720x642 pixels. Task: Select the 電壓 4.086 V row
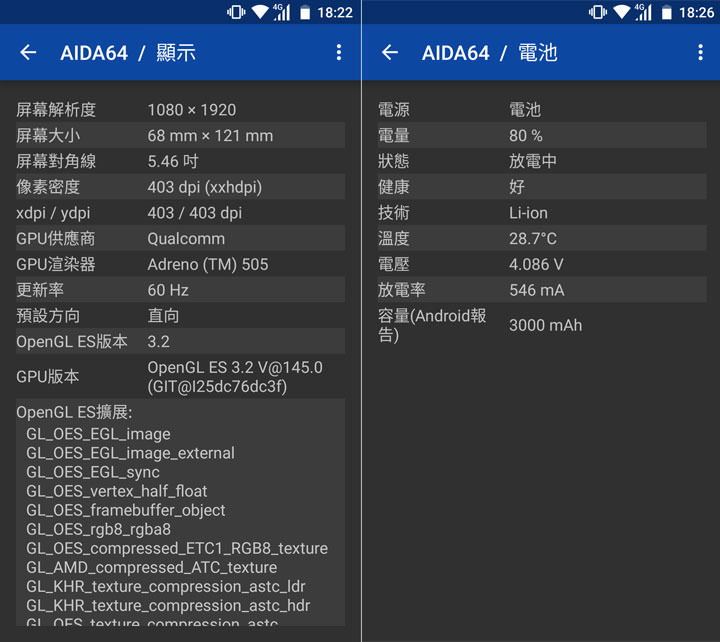(540, 265)
